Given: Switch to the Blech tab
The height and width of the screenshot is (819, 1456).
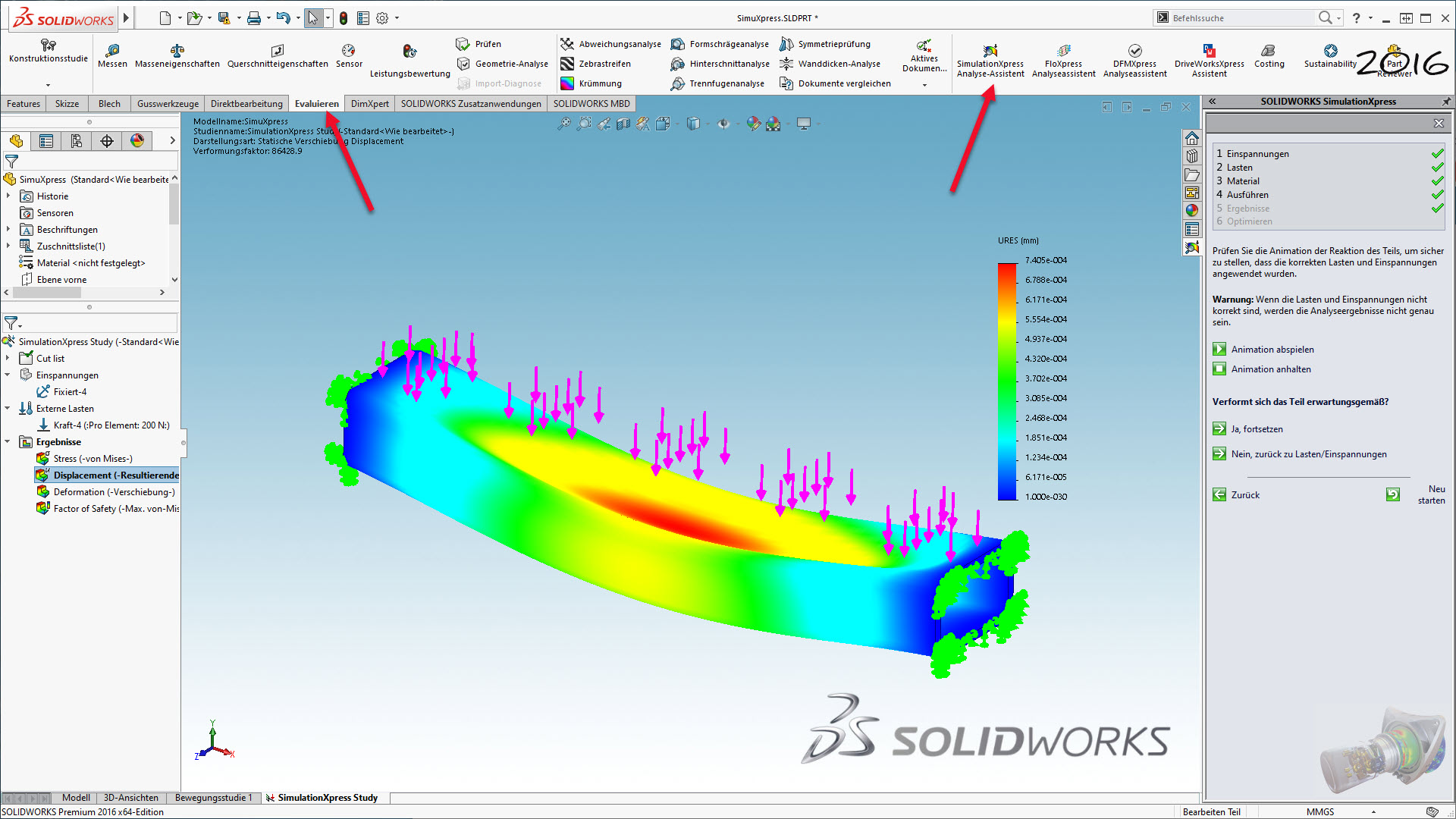Looking at the screenshot, I should tap(109, 104).
